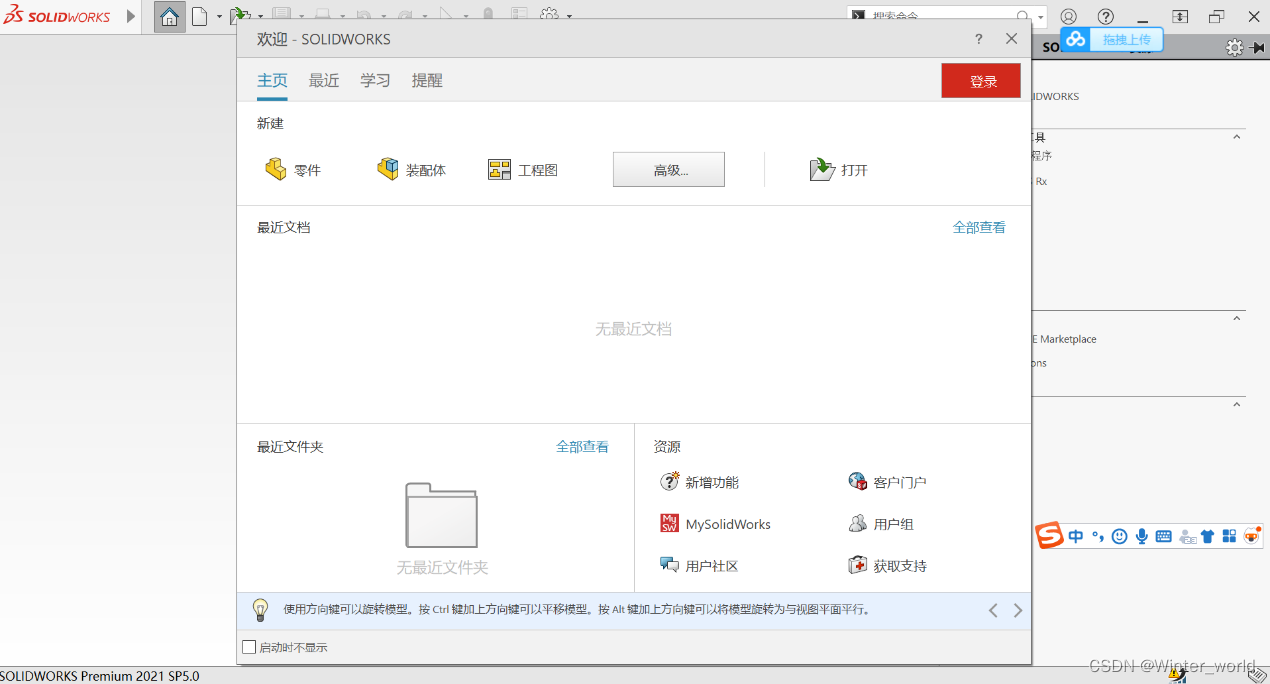Open 用户组 resource link

(x=881, y=524)
